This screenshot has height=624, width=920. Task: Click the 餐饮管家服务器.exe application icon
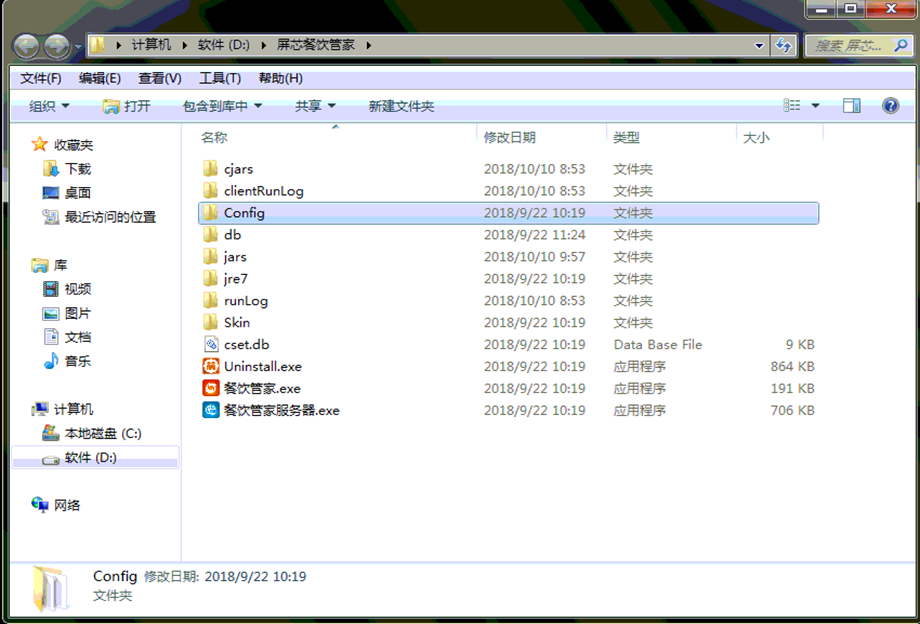[211, 410]
